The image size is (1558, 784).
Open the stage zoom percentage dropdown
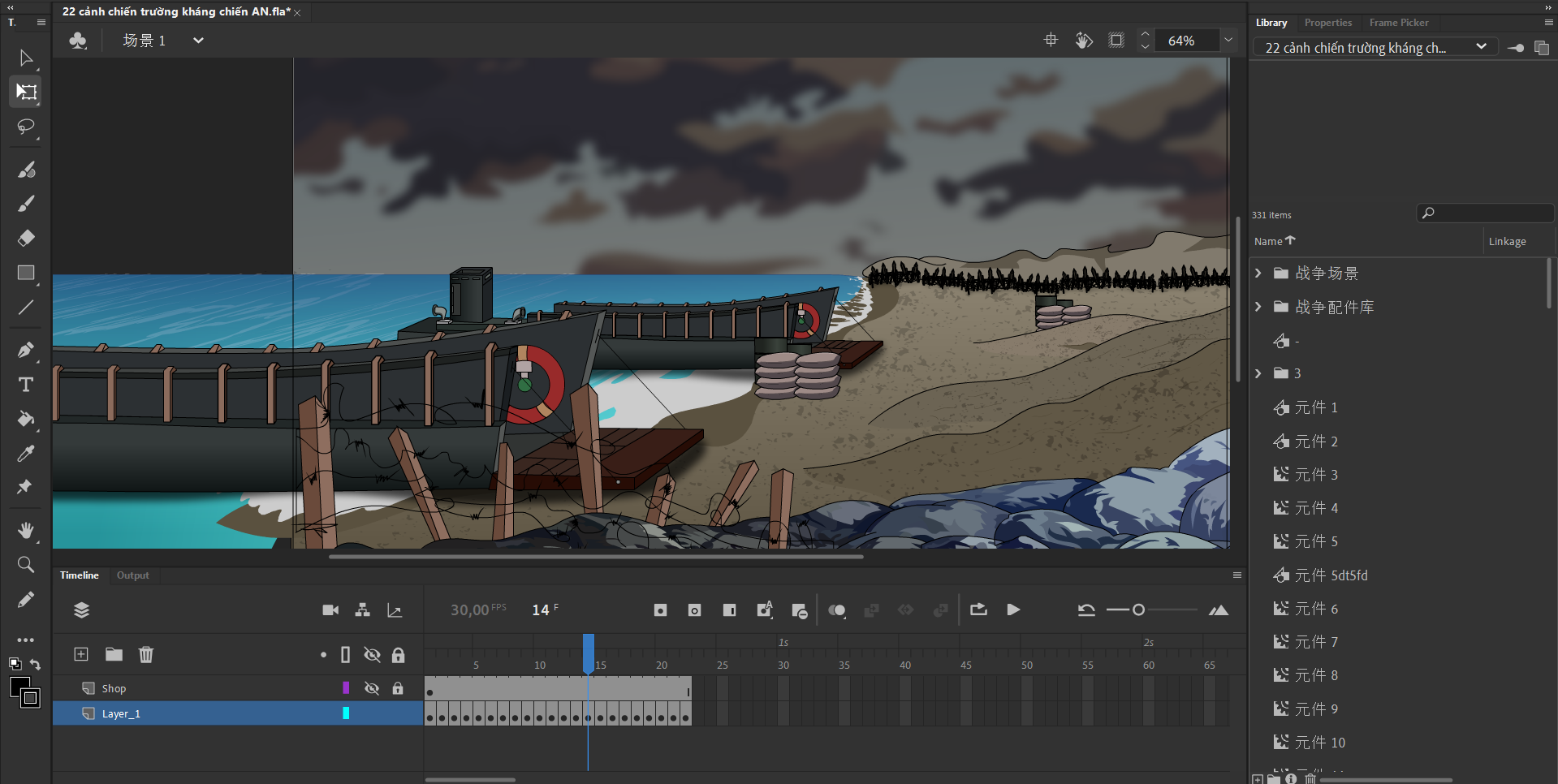click(1228, 40)
